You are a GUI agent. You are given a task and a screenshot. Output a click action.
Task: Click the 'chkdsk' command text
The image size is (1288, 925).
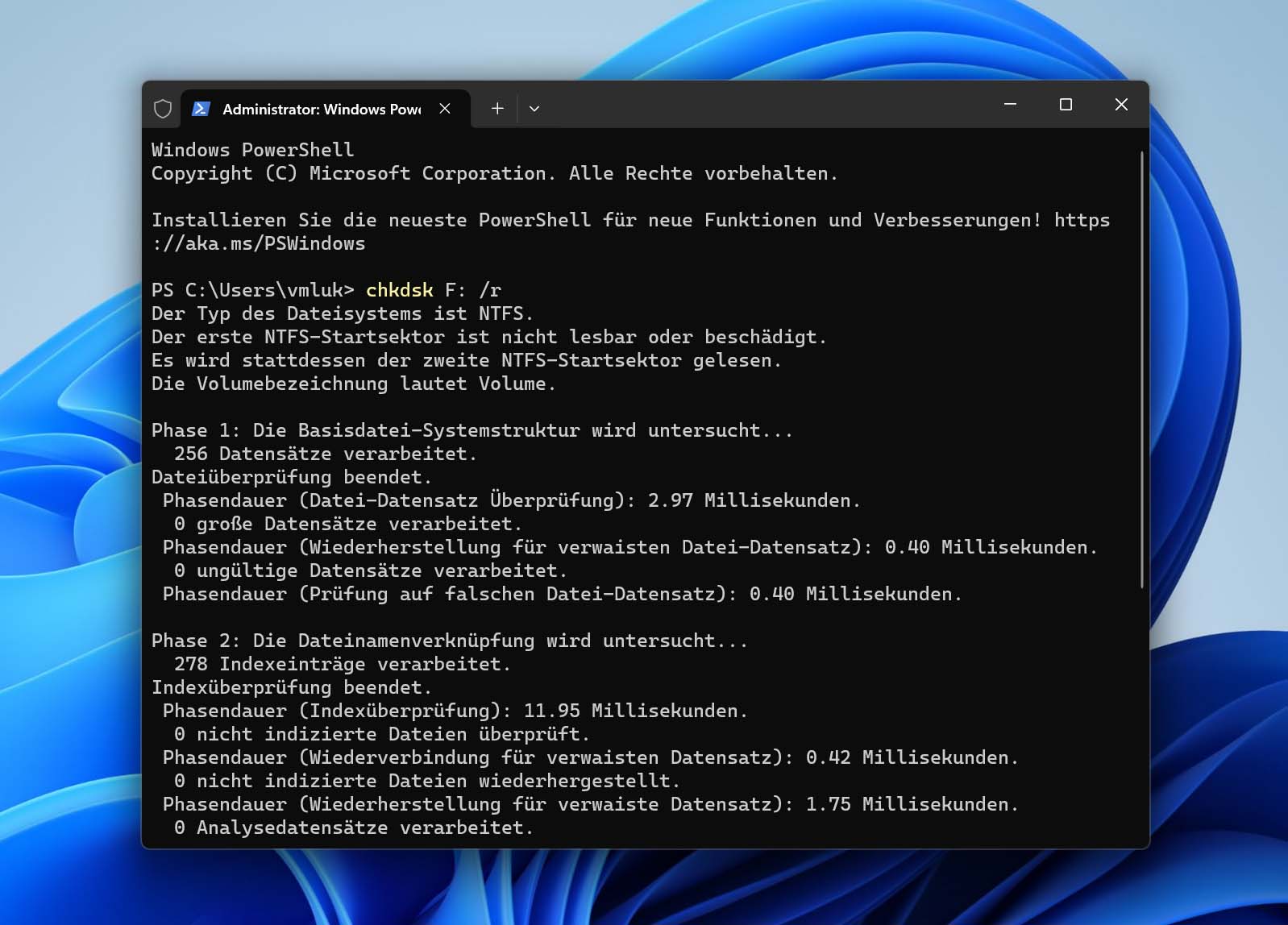pos(400,290)
